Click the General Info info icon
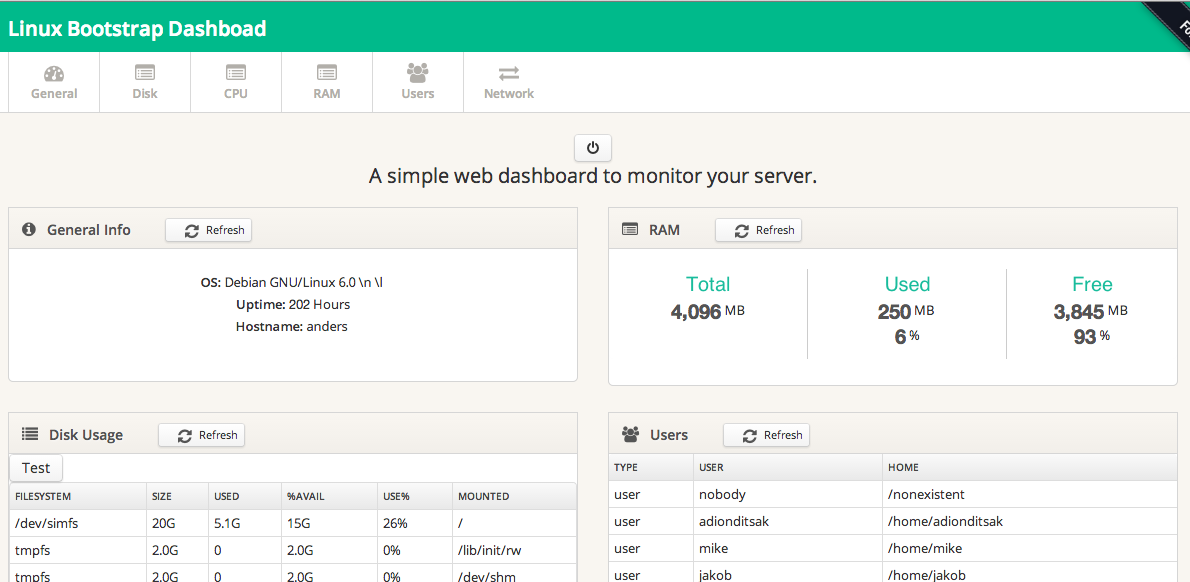Image resolution: width=1190 pixels, height=582 pixels. point(30,229)
